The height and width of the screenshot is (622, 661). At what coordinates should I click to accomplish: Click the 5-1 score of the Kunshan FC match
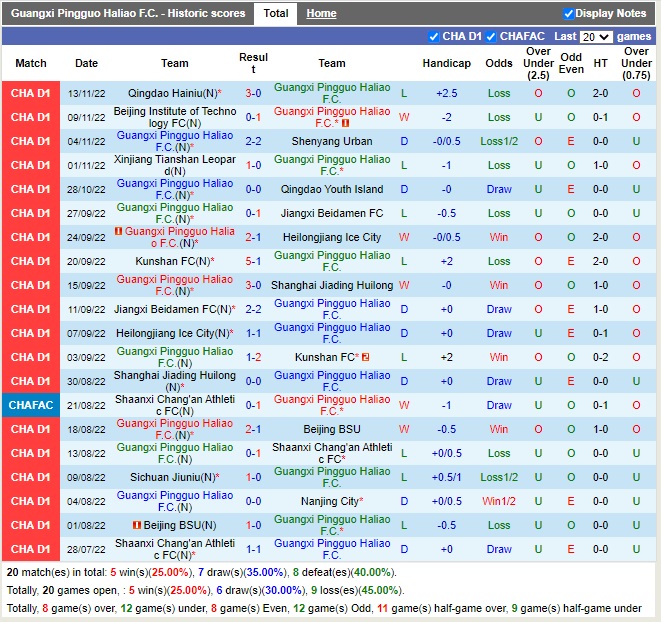pos(254,261)
